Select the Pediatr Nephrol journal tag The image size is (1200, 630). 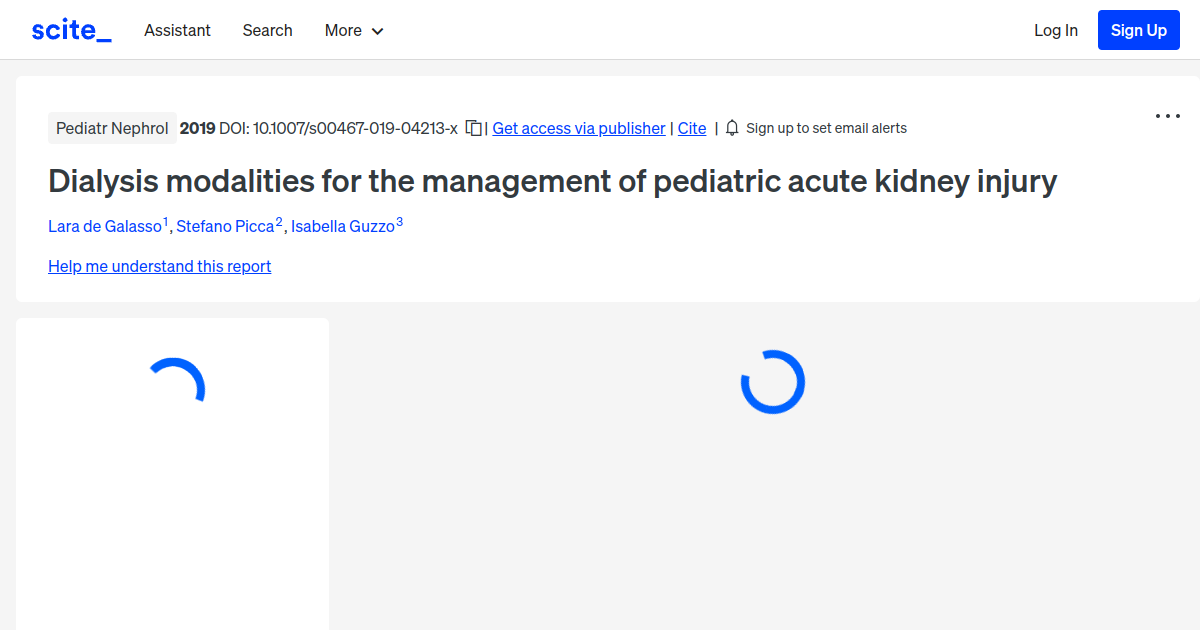pos(112,128)
